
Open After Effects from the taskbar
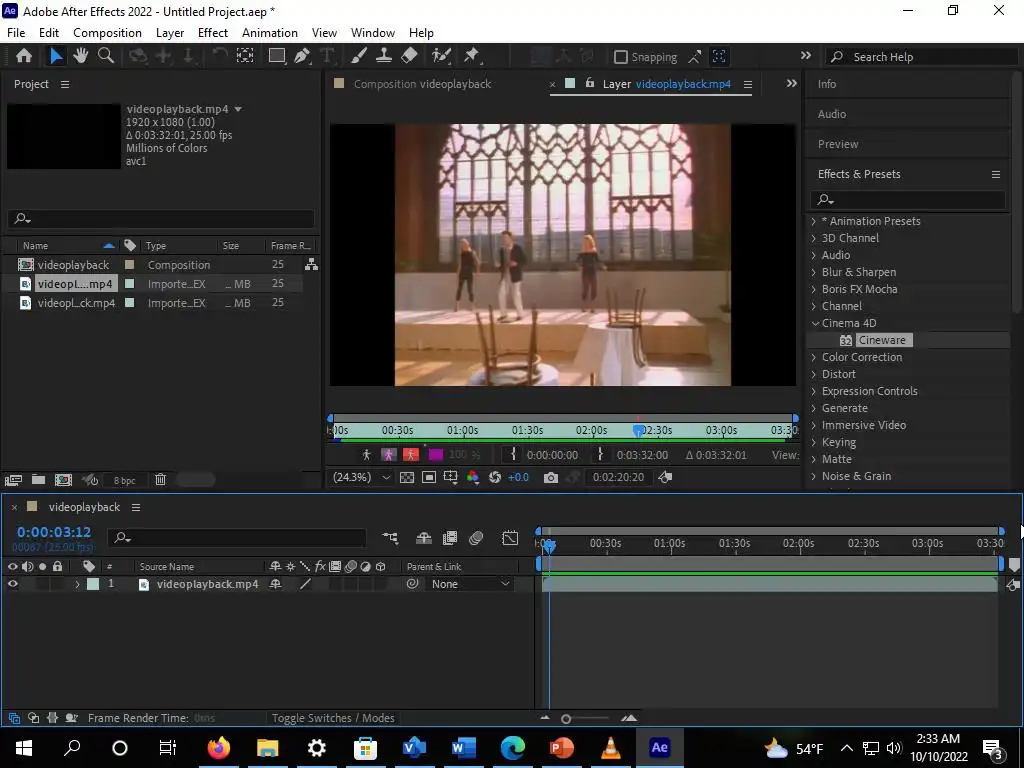click(660, 748)
